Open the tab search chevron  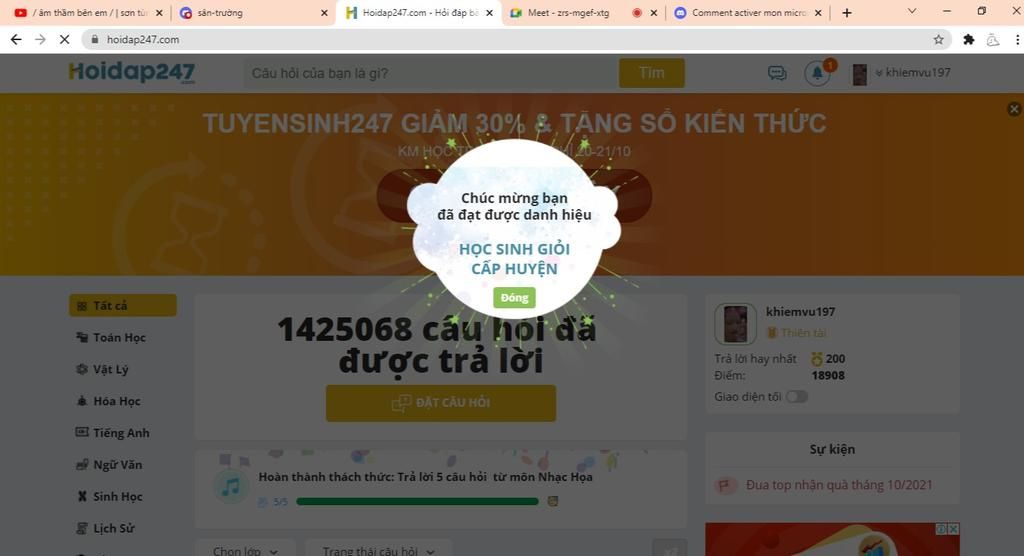pyautogui.click(x=912, y=11)
